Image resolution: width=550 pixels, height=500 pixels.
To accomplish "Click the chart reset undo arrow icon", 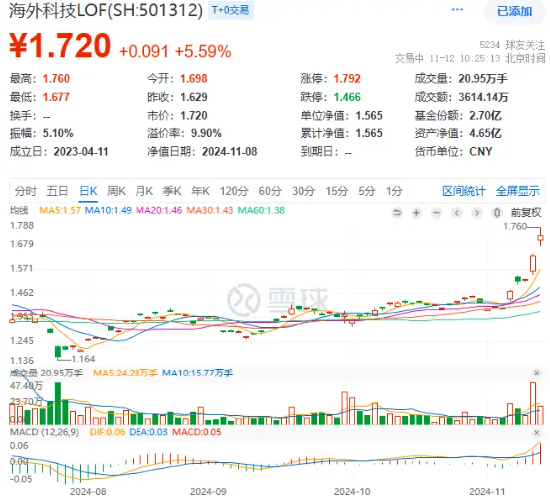I will (397, 213).
